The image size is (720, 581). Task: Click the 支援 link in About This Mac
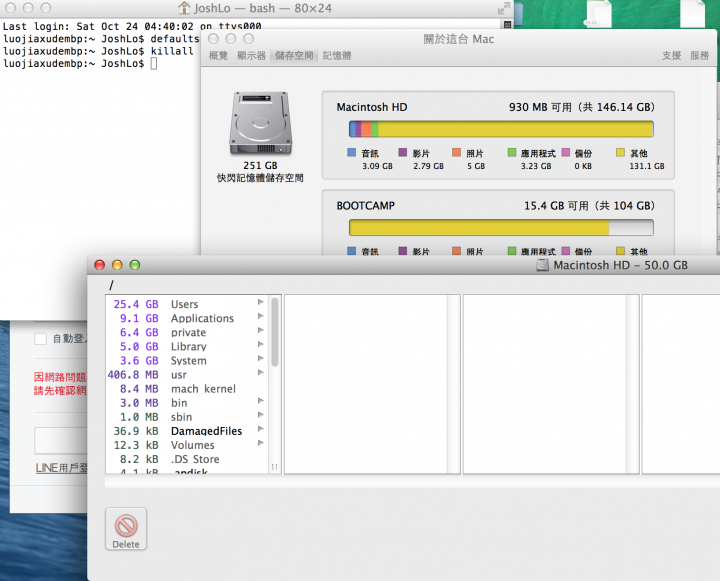(x=671, y=56)
